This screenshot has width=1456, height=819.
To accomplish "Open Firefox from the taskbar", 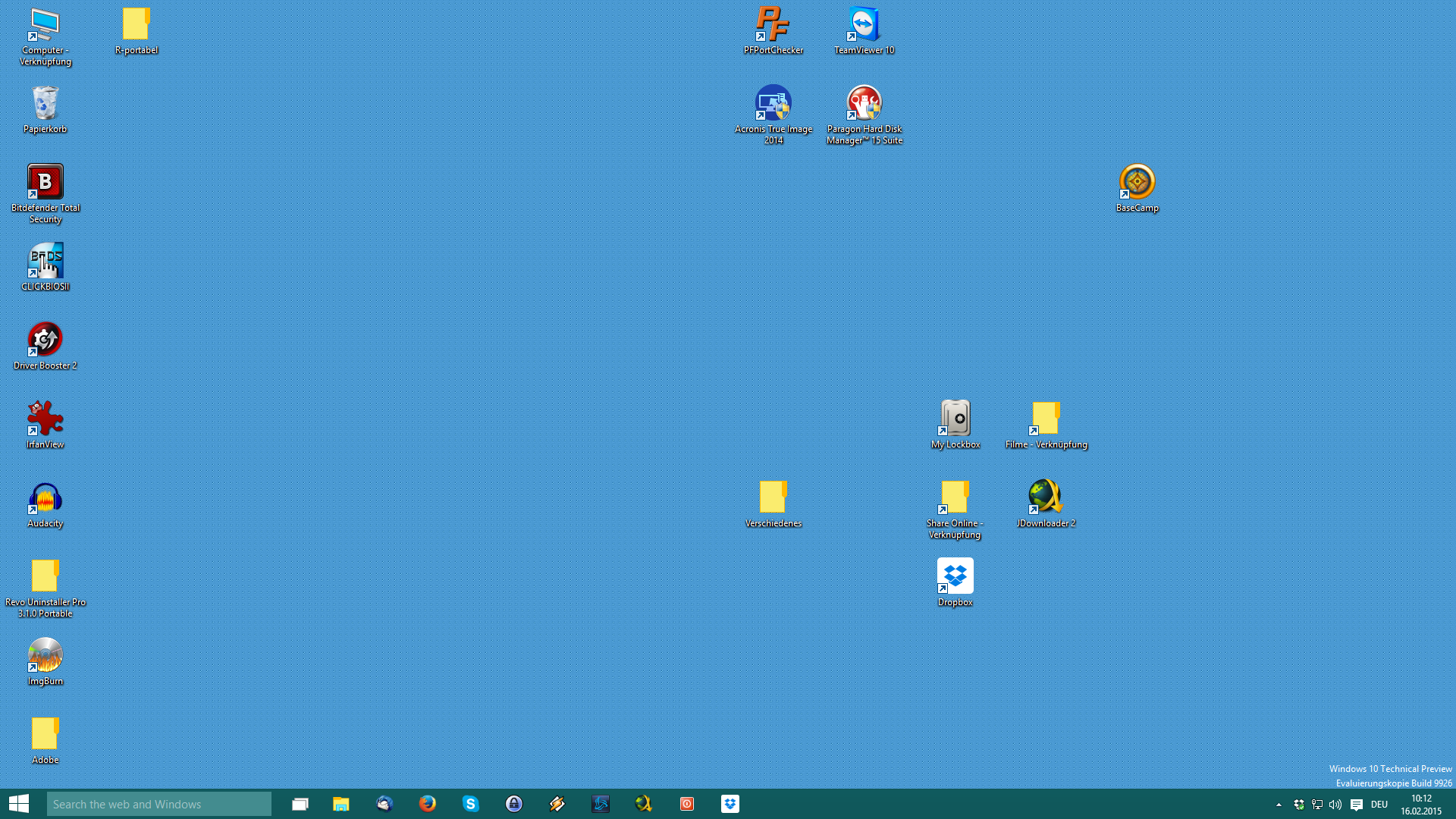I will coord(428,804).
